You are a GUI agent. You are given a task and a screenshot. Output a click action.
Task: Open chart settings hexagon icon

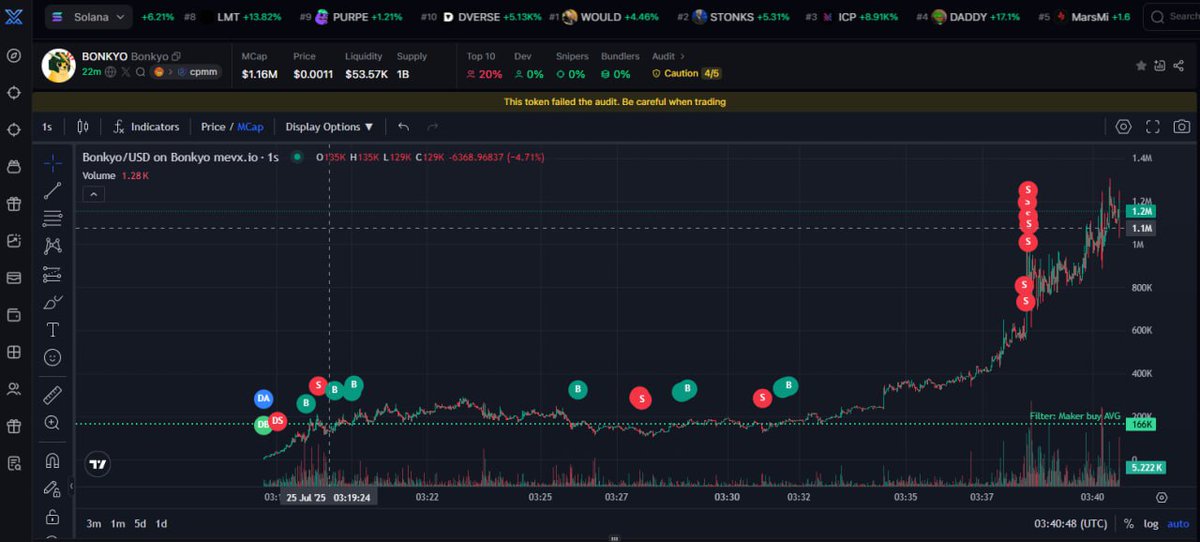pyautogui.click(x=1123, y=127)
